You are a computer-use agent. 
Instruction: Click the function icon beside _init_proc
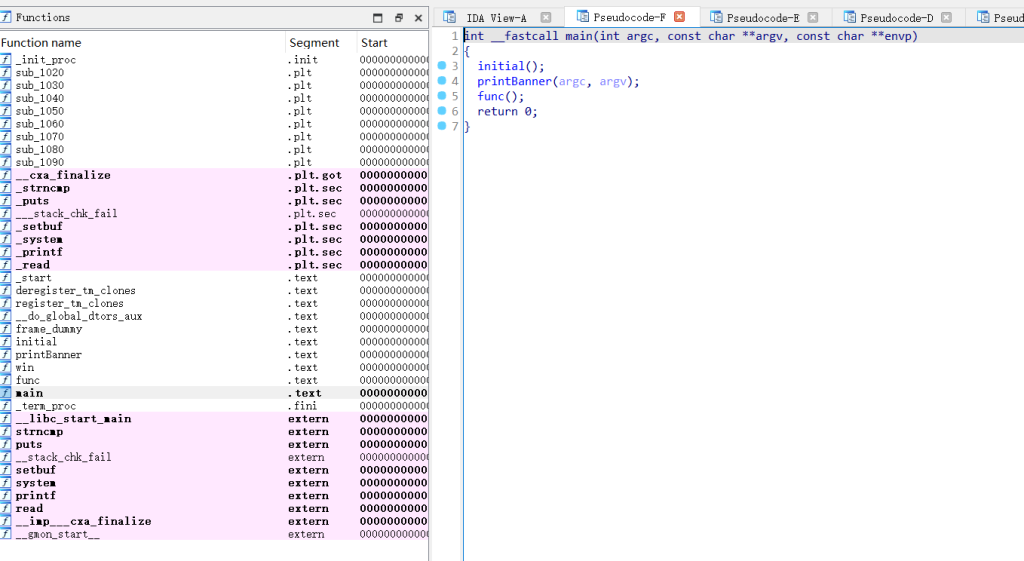[x=6, y=59]
